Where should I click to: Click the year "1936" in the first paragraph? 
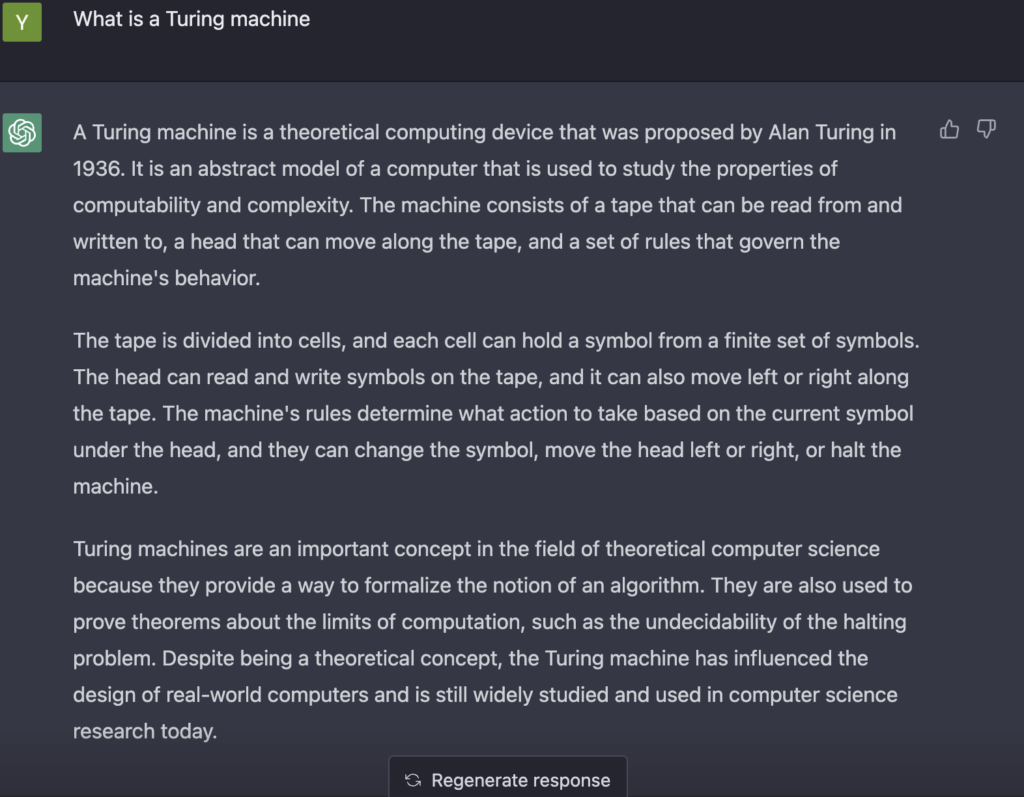97,168
